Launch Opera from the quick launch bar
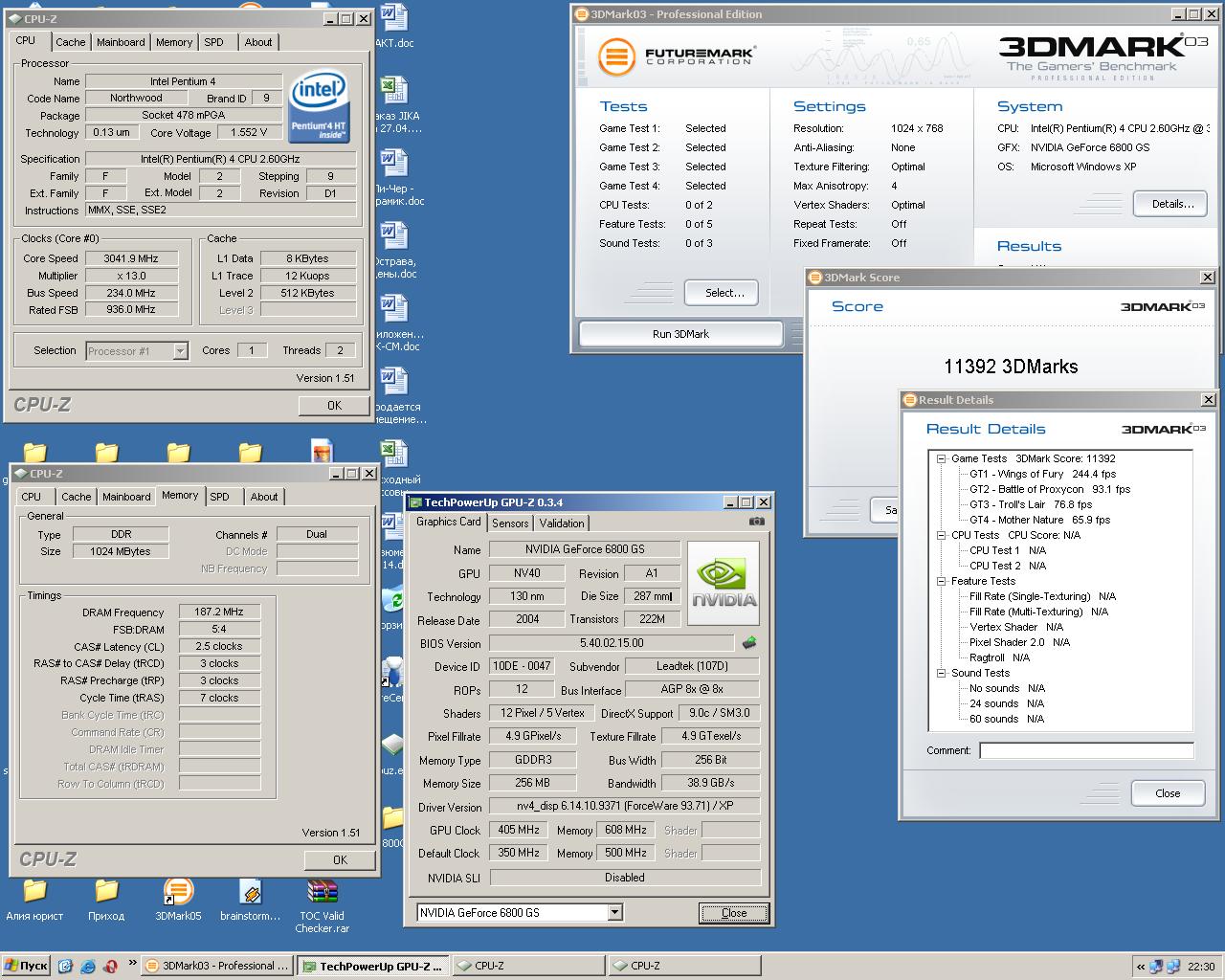 [111, 966]
